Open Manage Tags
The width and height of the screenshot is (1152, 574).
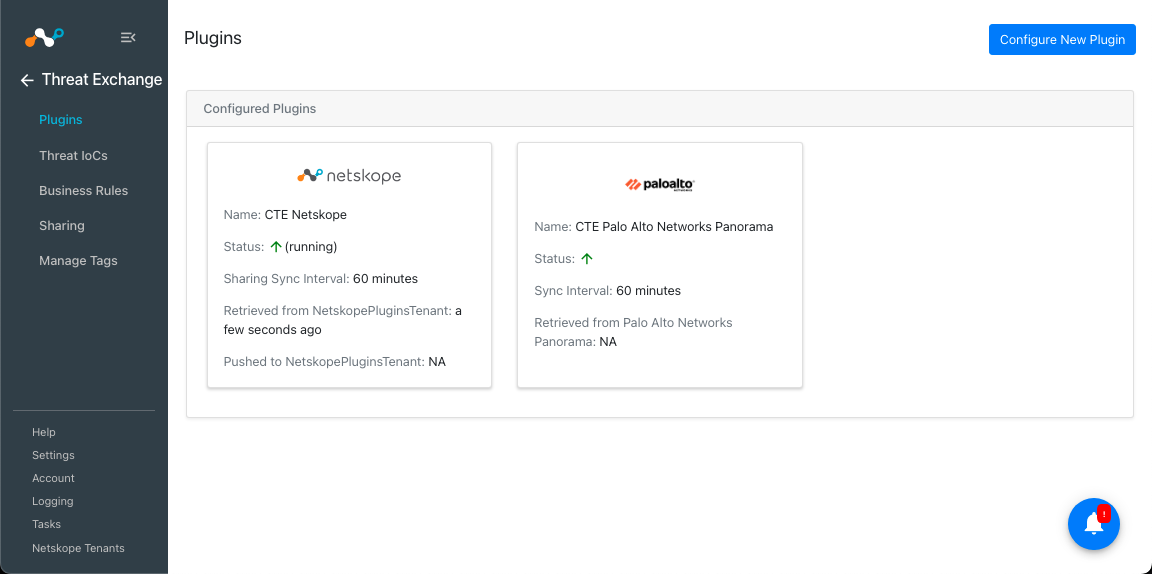[78, 261]
